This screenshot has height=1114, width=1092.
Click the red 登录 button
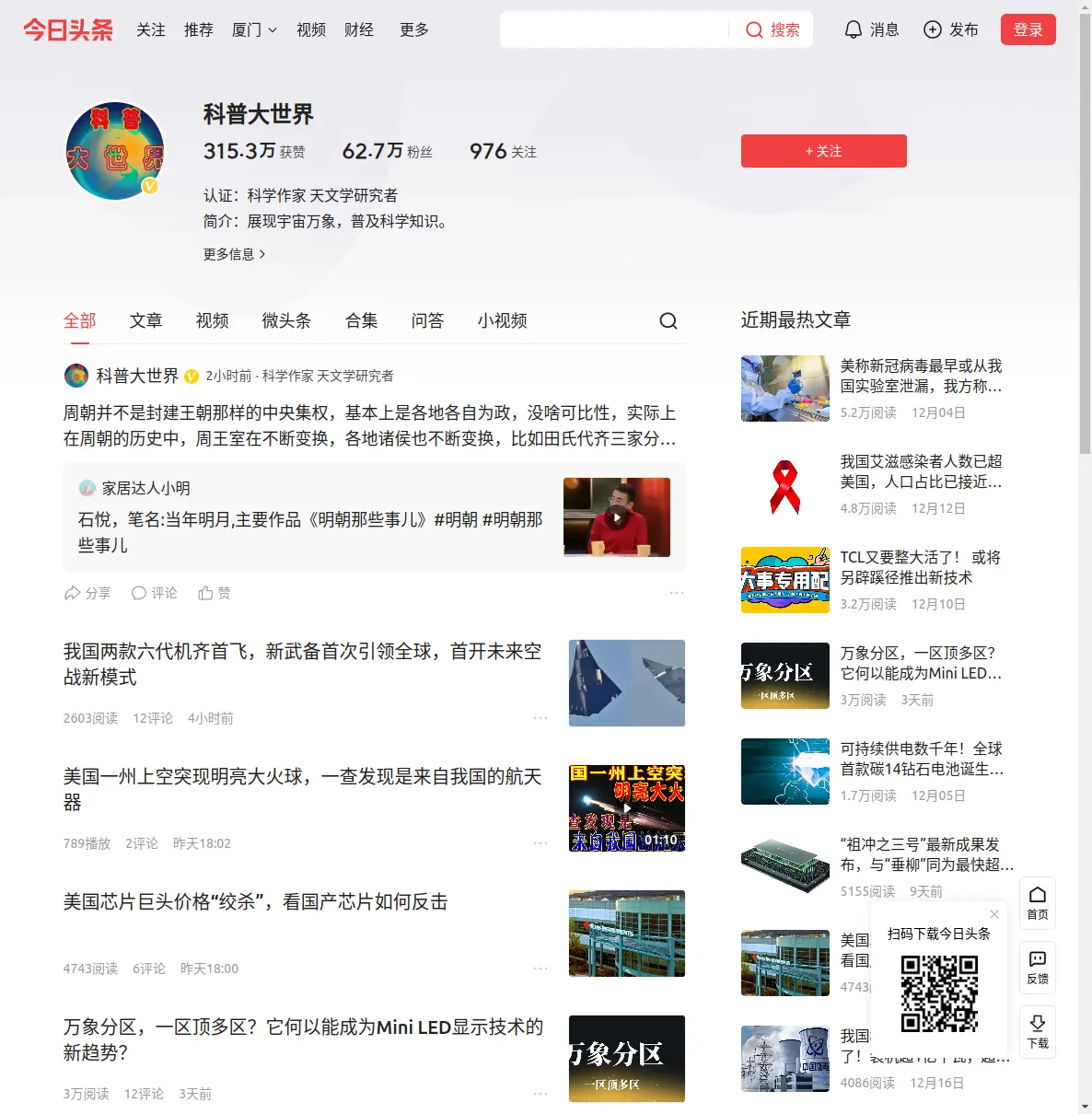tap(1028, 29)
